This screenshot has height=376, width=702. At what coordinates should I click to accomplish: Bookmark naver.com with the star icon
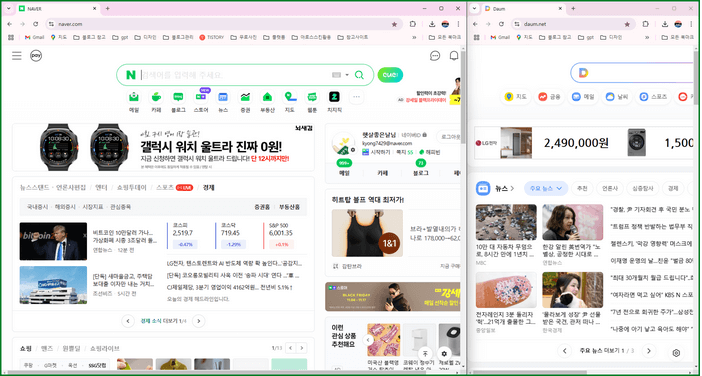pos(394,24)
